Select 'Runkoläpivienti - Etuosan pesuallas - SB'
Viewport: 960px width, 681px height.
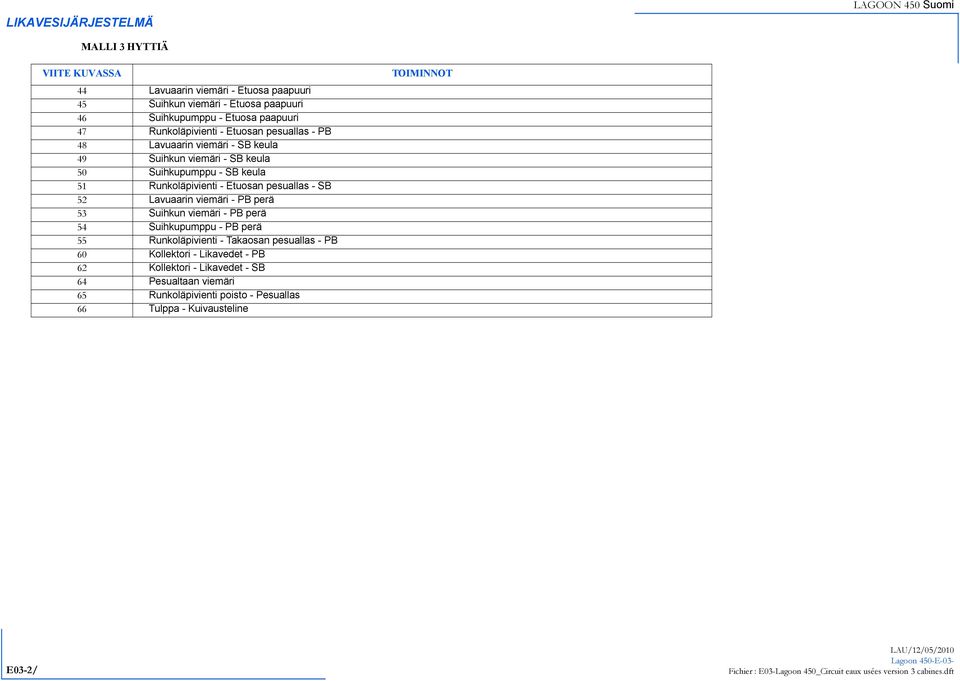coord(240,186)
